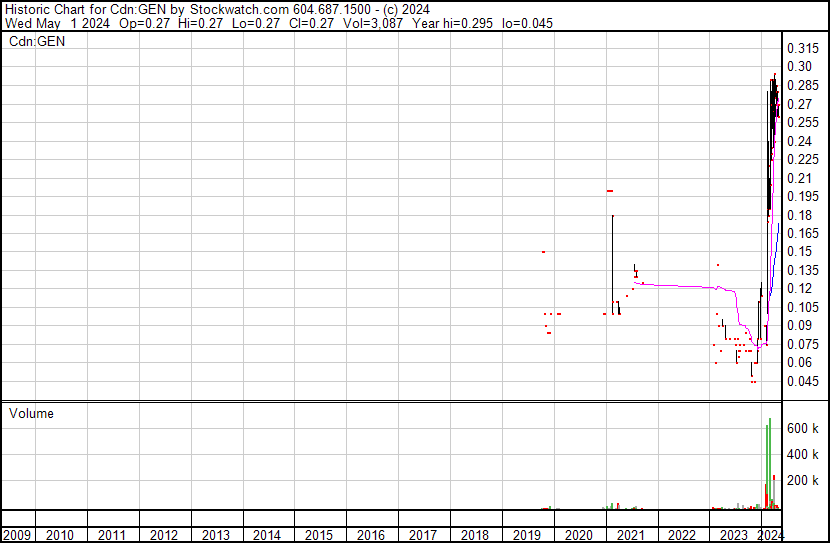Screen dimensions: 830x543
Task: Click the 0.105 price axis label
Action: (x=803, y=307)
